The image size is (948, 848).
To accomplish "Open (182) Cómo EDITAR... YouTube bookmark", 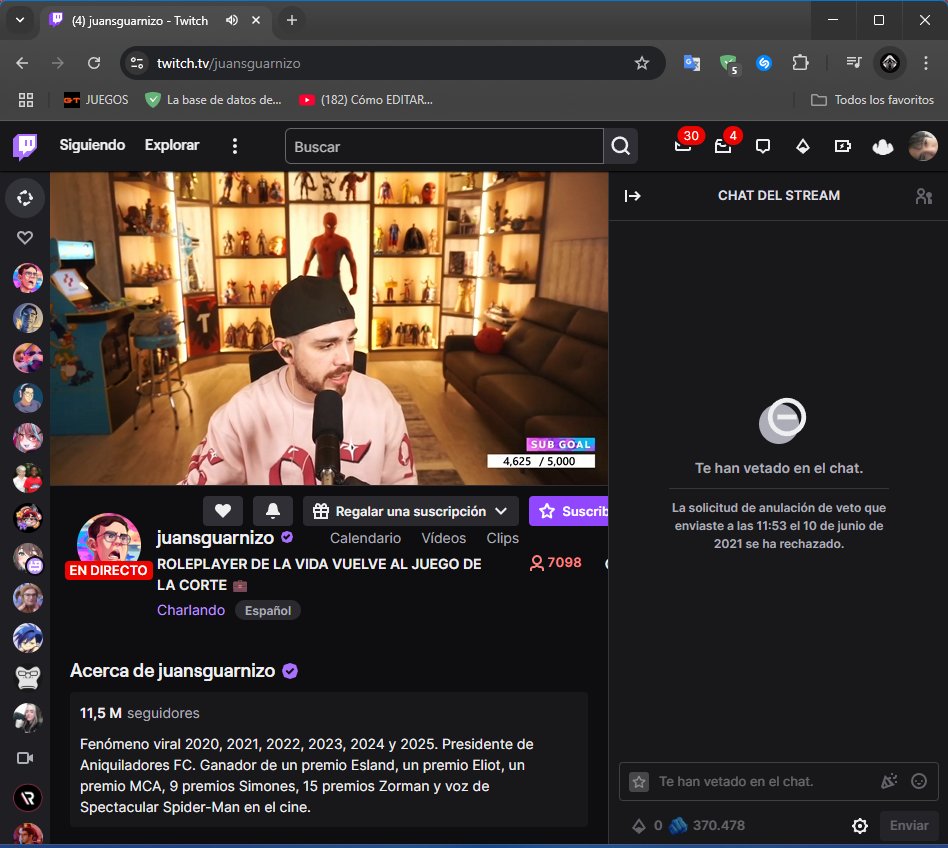I will point(366,100).
